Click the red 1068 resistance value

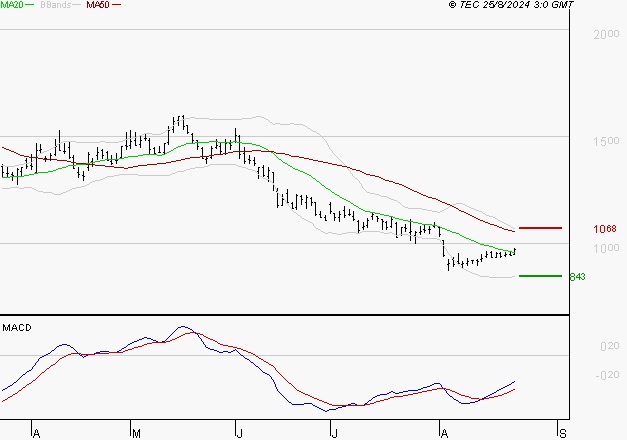(605, 229)
